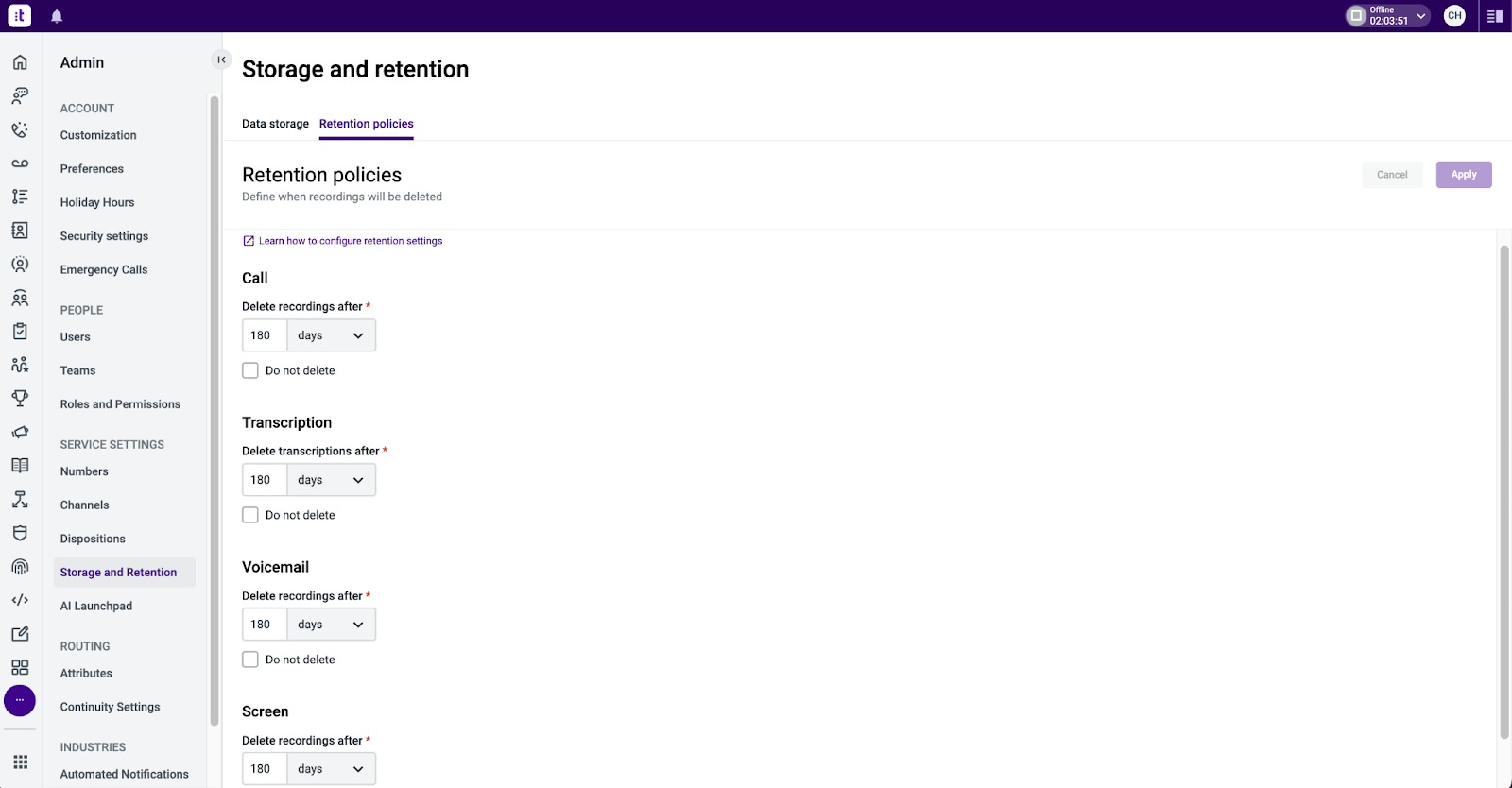Click the code brackets icon
Screen dimensions: 1512x788
[20, 600]
